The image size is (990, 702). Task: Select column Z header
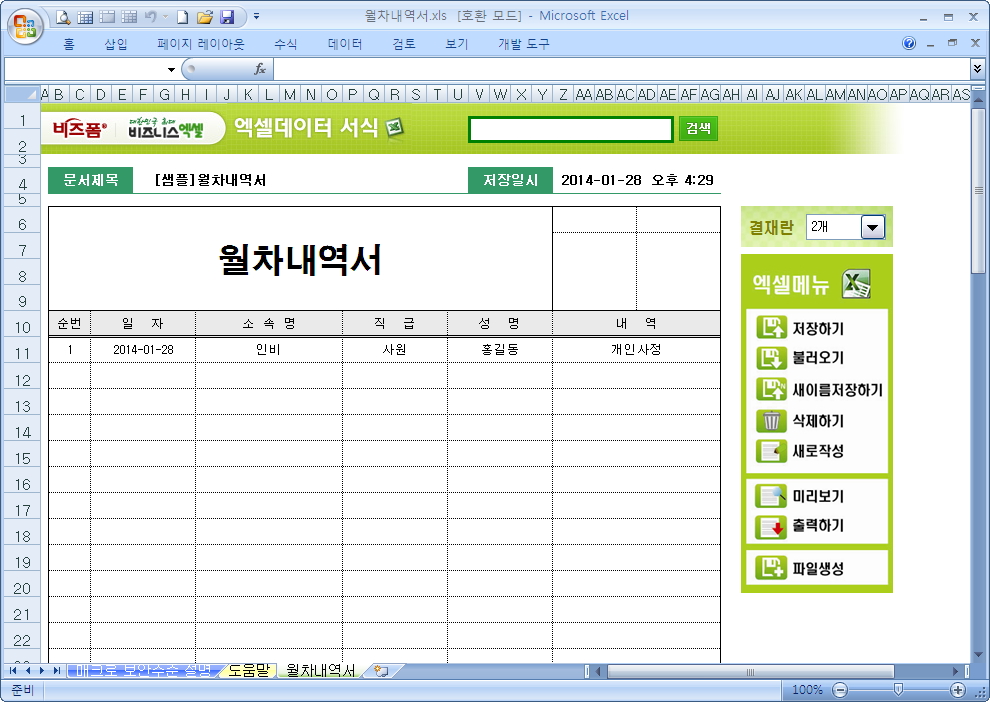[x=563, y=94]
